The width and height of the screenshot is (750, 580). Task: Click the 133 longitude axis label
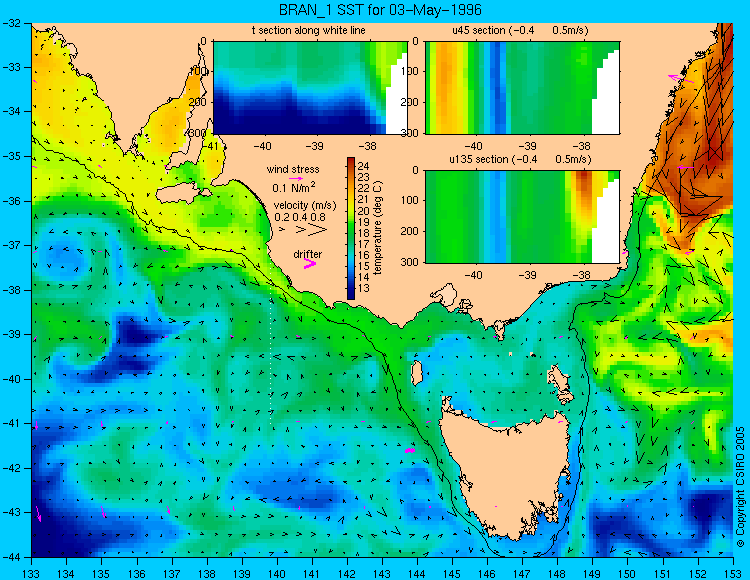pyautogui.click(x=32, y=573)
